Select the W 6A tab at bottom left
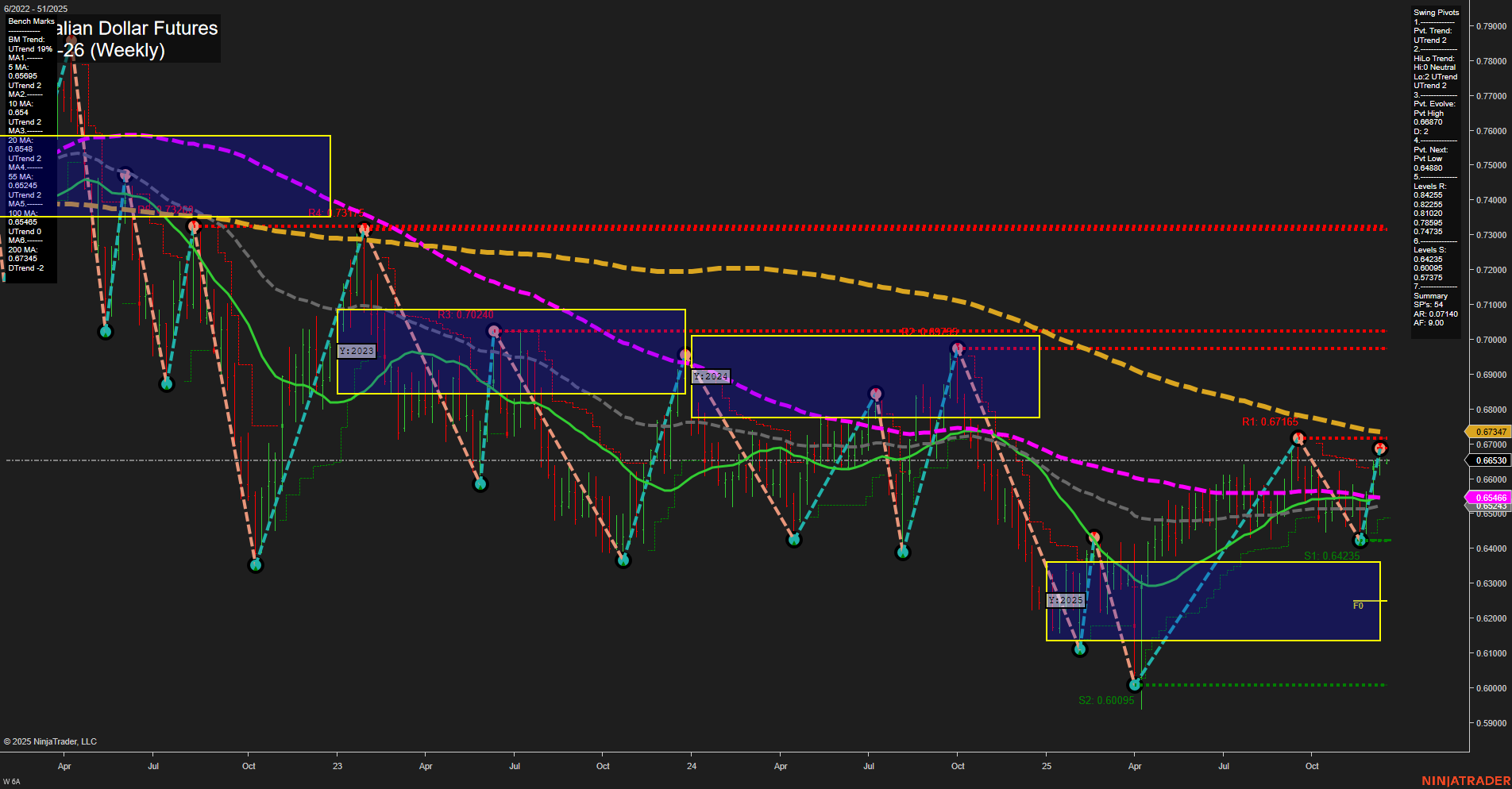 coord(11,782)
